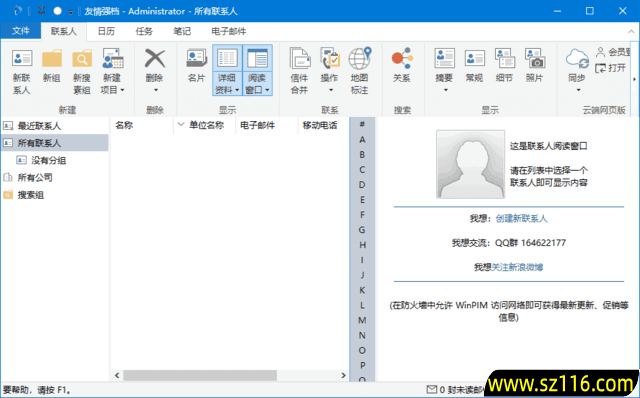640x398 pixels.
Task: Click the 打开 open button in cloud group
Action: point(611,68)
